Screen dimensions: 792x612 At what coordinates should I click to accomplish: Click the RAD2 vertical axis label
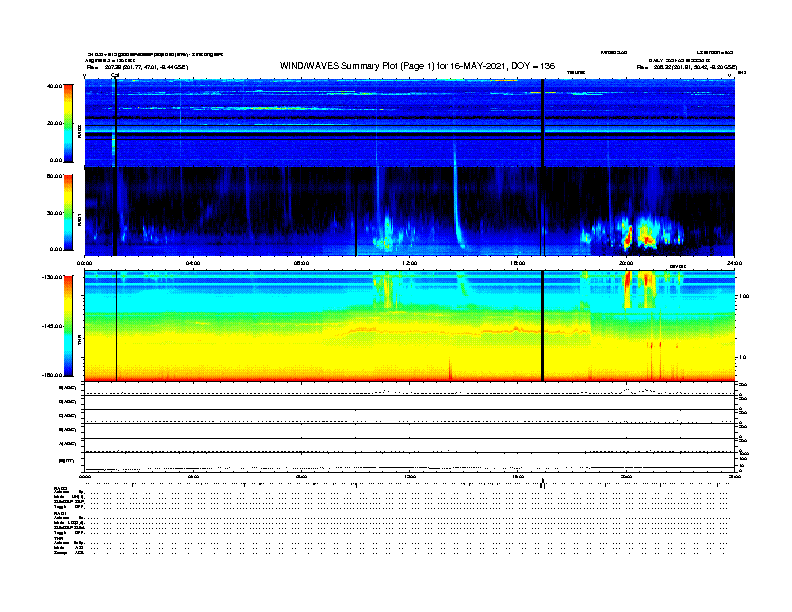point(79,131)
